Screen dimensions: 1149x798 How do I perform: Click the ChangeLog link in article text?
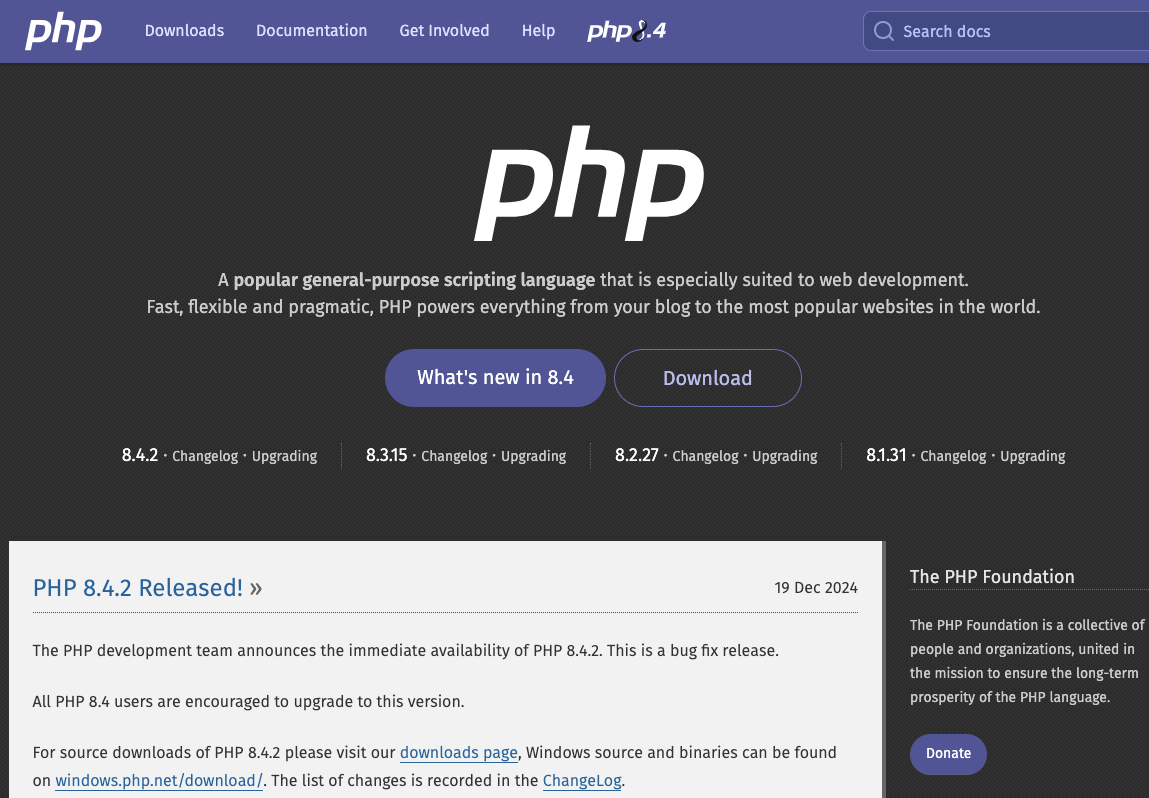coord(581,781)
